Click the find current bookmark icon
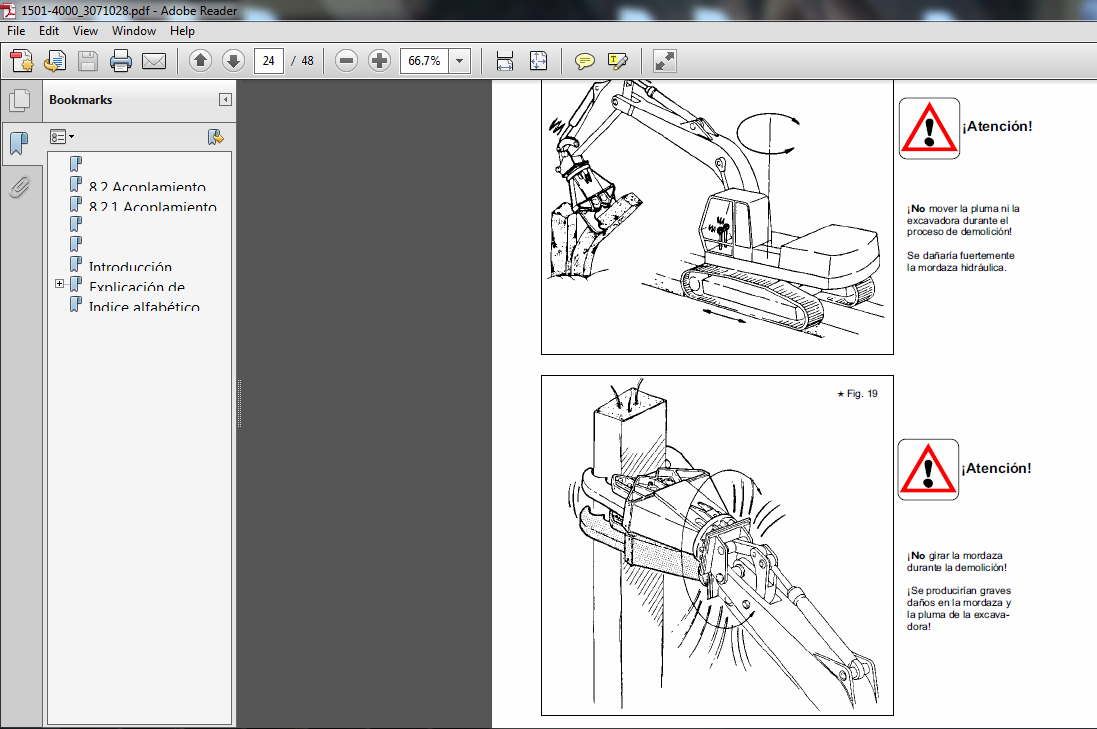This screenshot has width=1097, height=729. point(215,137)
